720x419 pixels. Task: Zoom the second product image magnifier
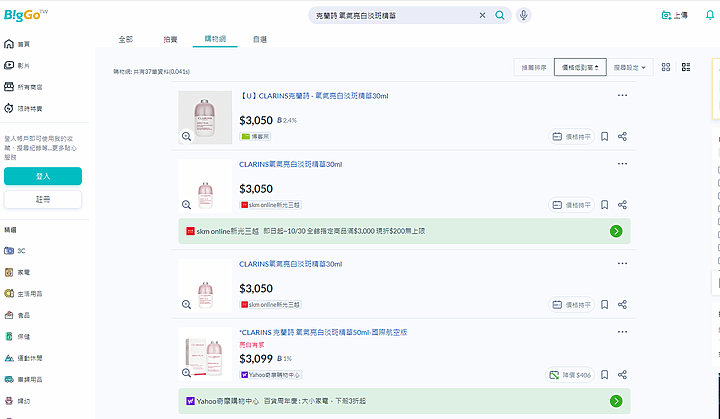pyautogui.click(x=186, y=204)
